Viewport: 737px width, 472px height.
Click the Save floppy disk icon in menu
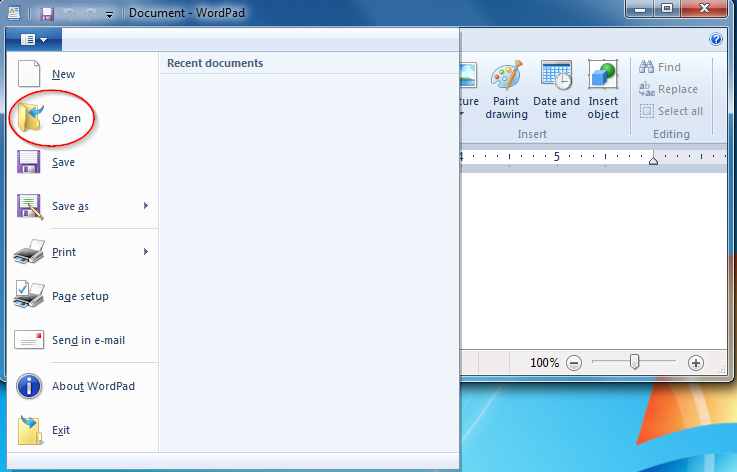pyautogui.click(x=29, y=162)
